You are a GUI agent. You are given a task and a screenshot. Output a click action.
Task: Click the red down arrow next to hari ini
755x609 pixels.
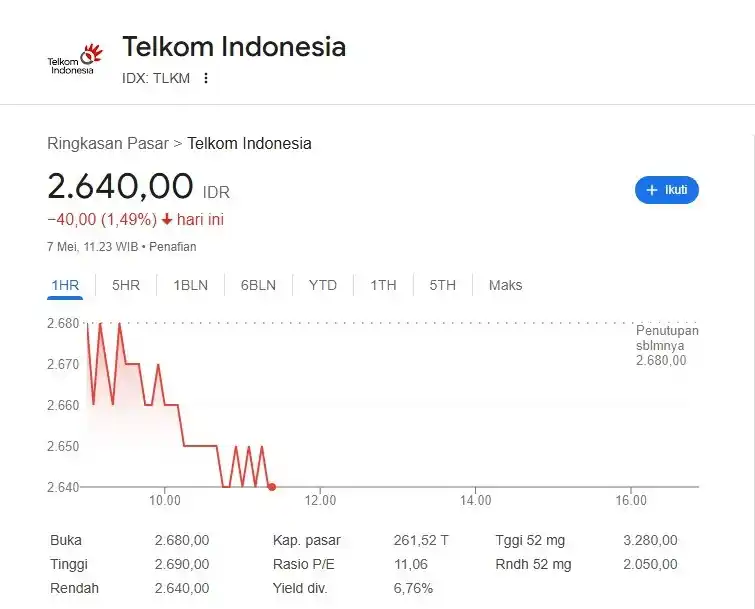point(167,219)
